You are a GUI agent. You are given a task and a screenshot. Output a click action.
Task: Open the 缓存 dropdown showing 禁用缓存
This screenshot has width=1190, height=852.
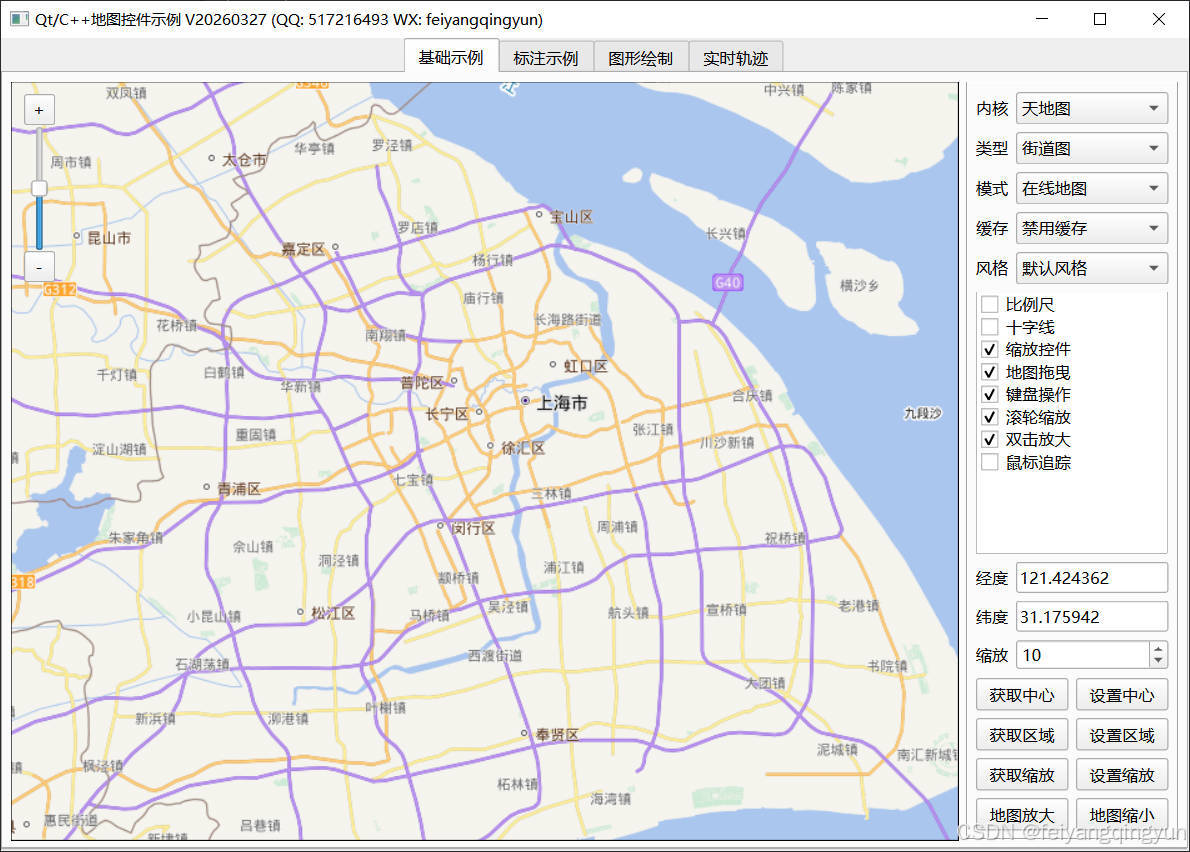1091,228
